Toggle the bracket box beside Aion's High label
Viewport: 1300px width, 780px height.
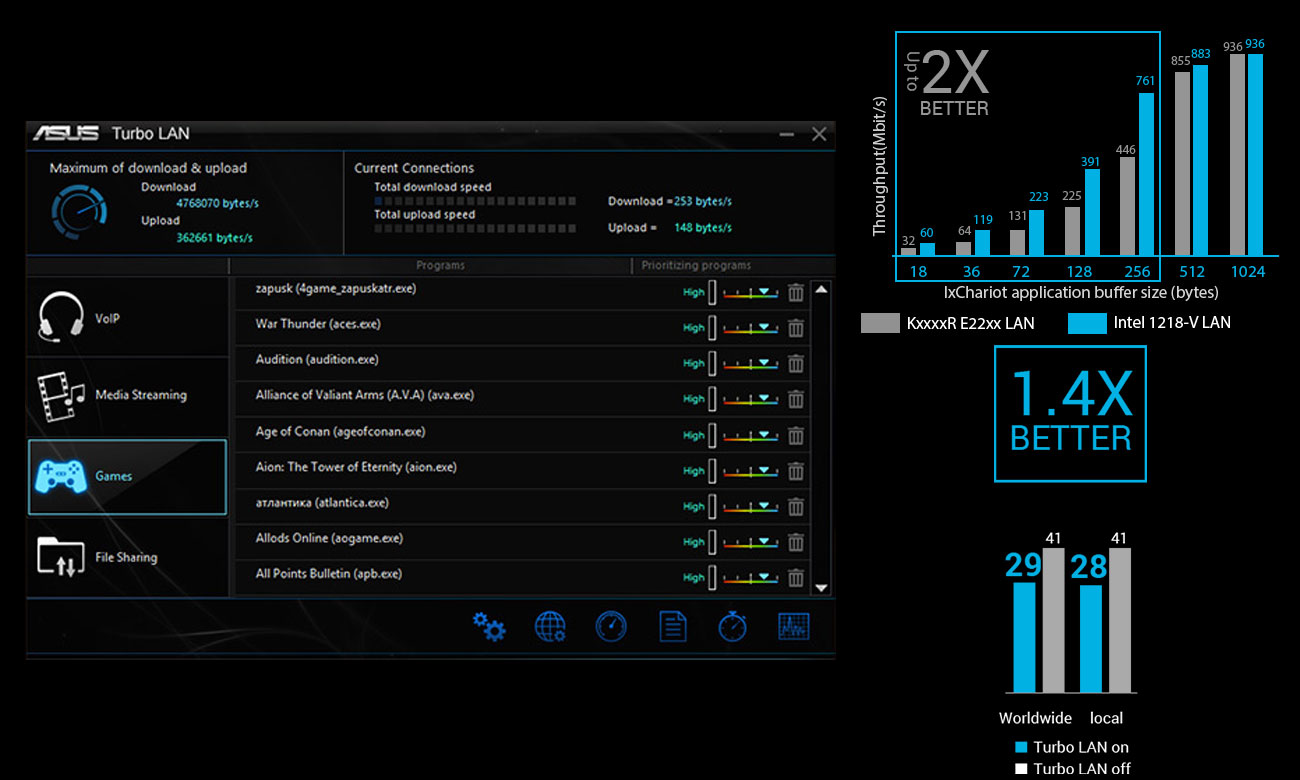click(x=713, y=471)
